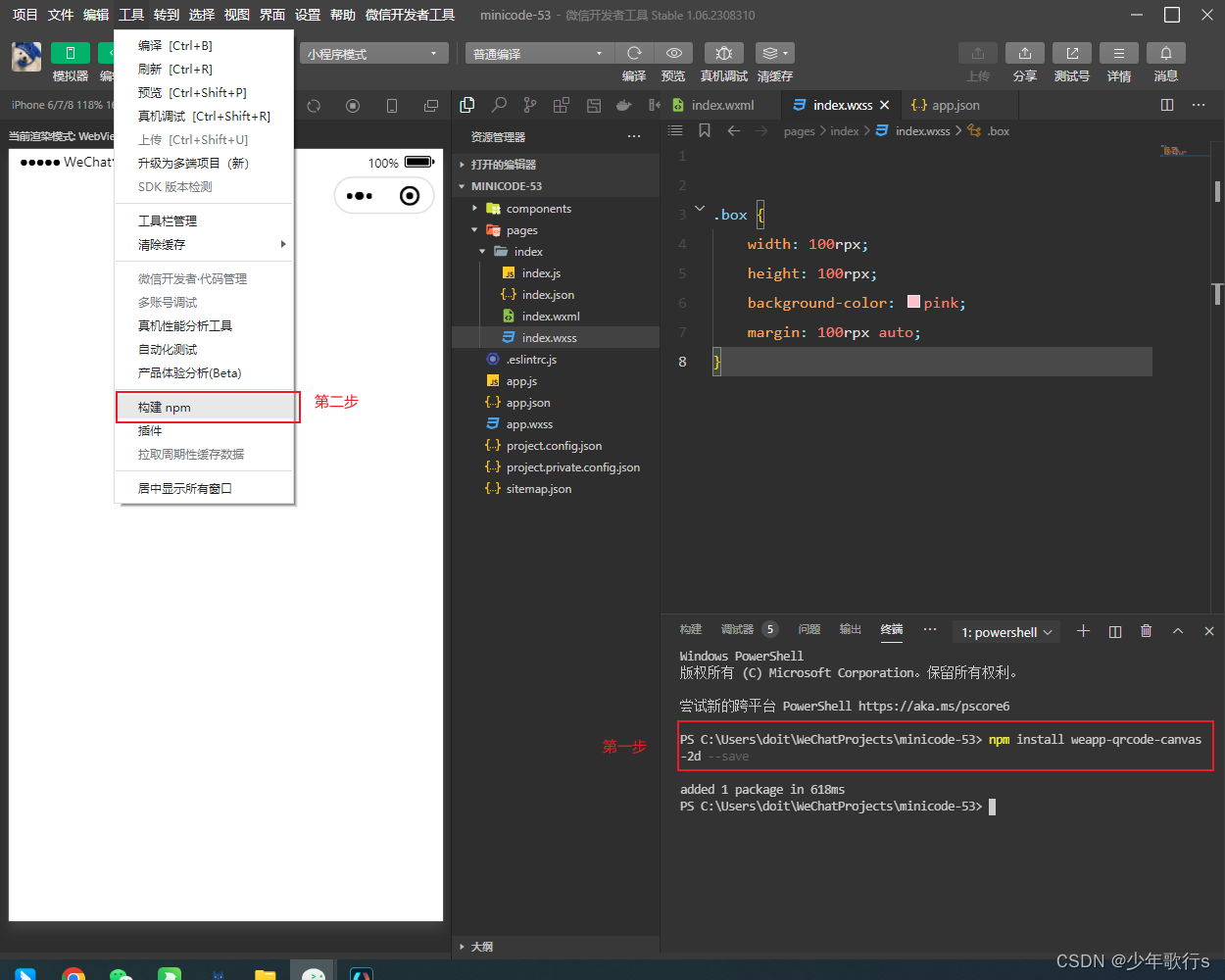Open the 清除缓存 submenu
1225x980 pixels.
click(204, 244)
